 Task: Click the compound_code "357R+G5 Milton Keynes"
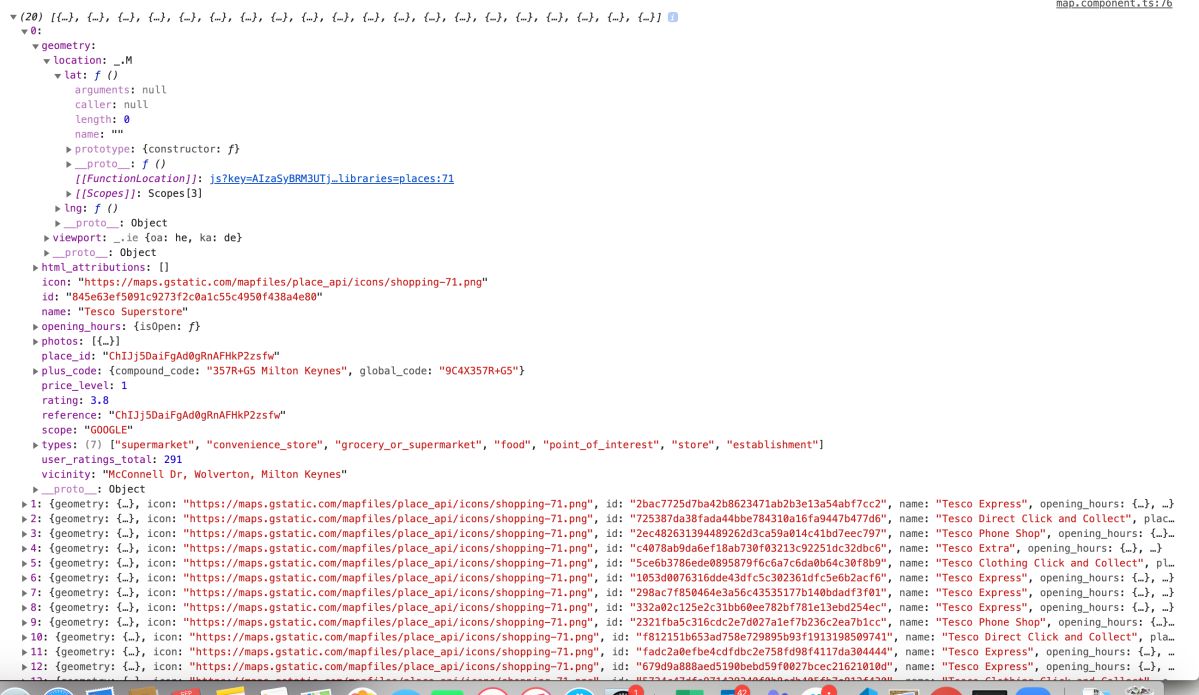tap(277, 371)
